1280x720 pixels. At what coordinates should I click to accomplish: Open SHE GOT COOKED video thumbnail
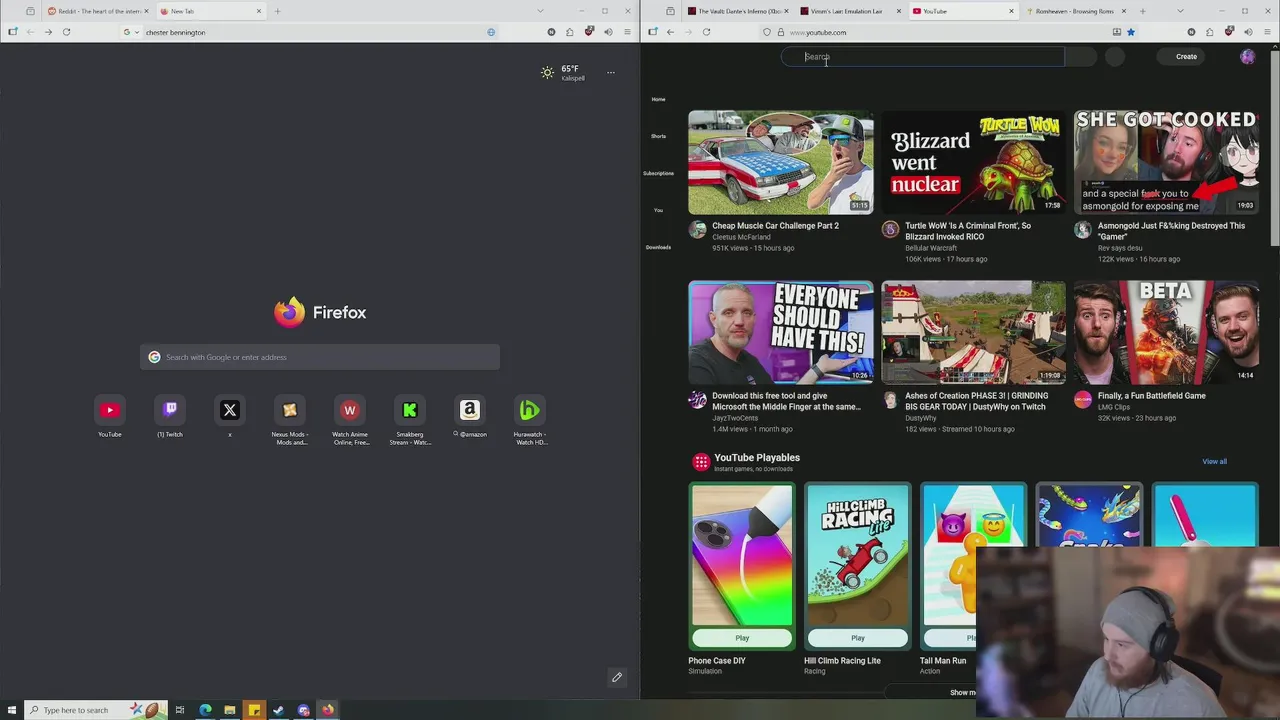point(1166,163)
